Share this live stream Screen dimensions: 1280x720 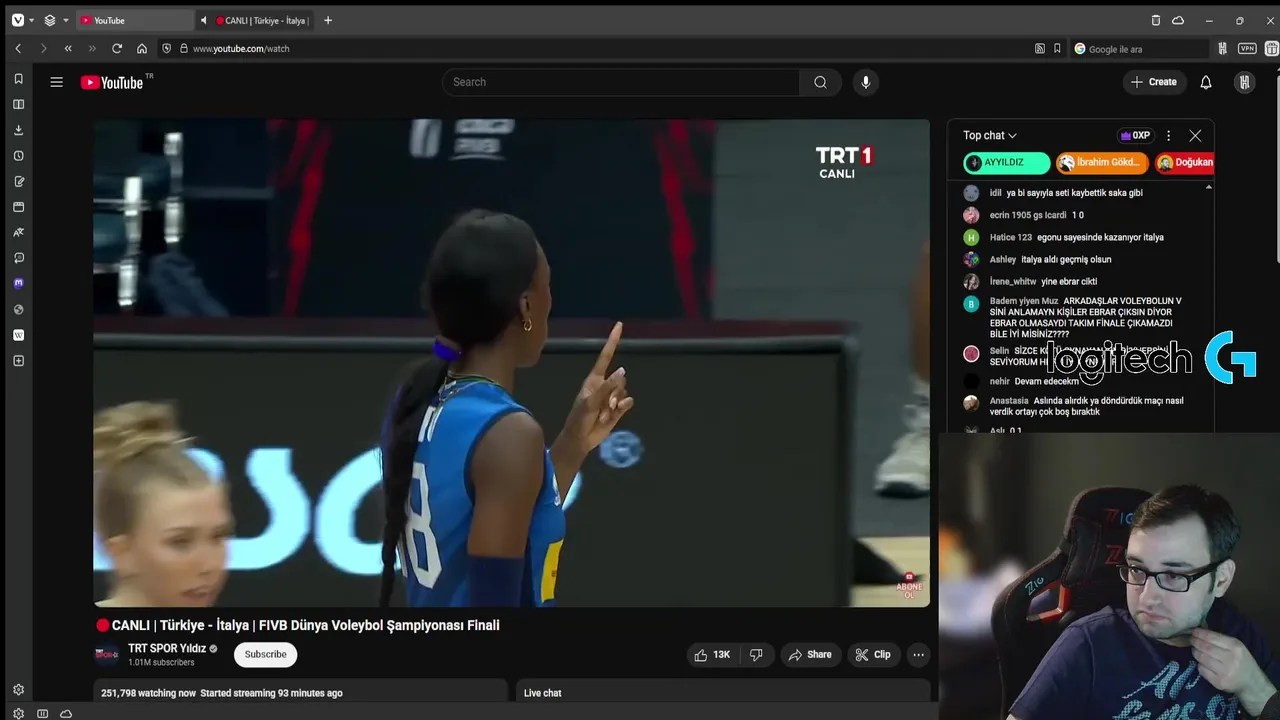[810, 655]
